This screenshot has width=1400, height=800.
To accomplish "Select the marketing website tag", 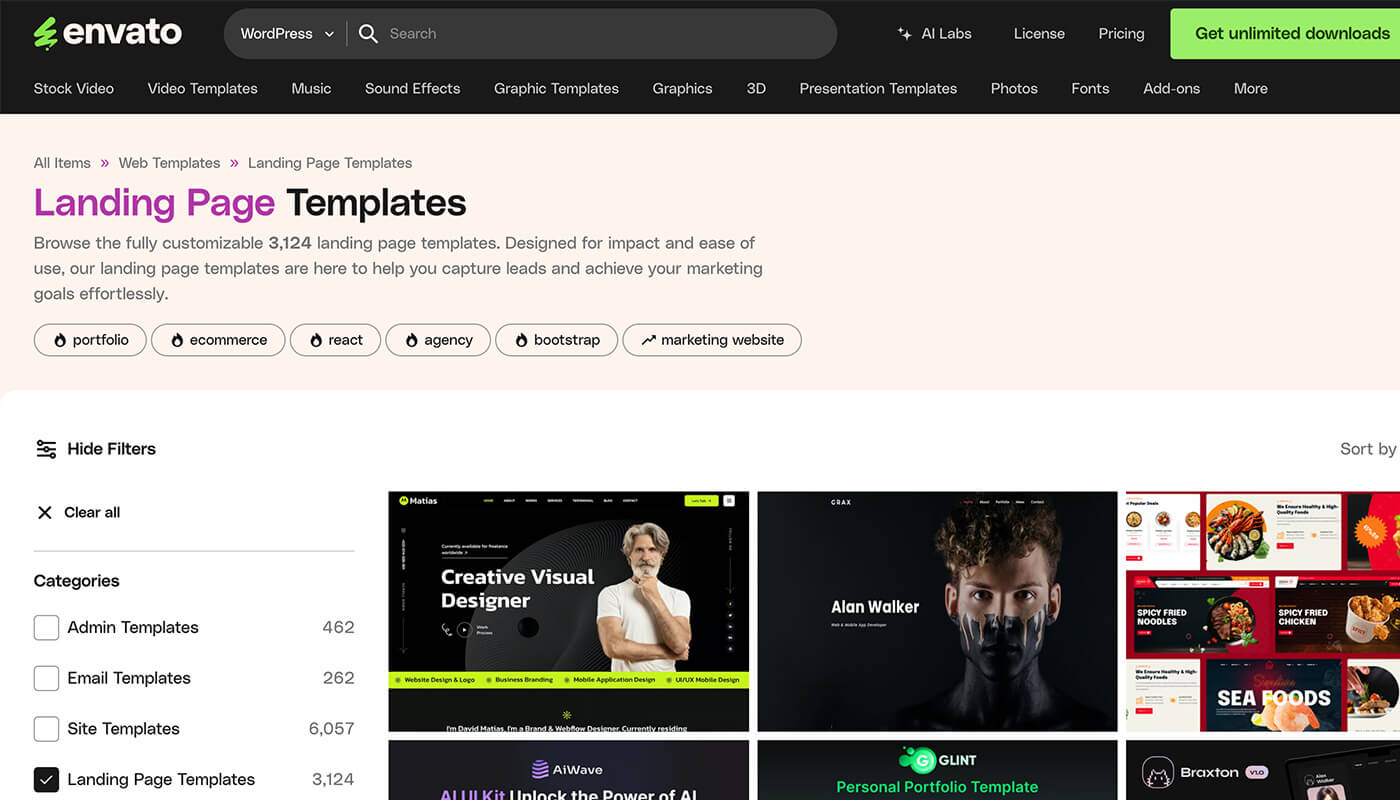I will pyautogui.click(x=712, y=340).
